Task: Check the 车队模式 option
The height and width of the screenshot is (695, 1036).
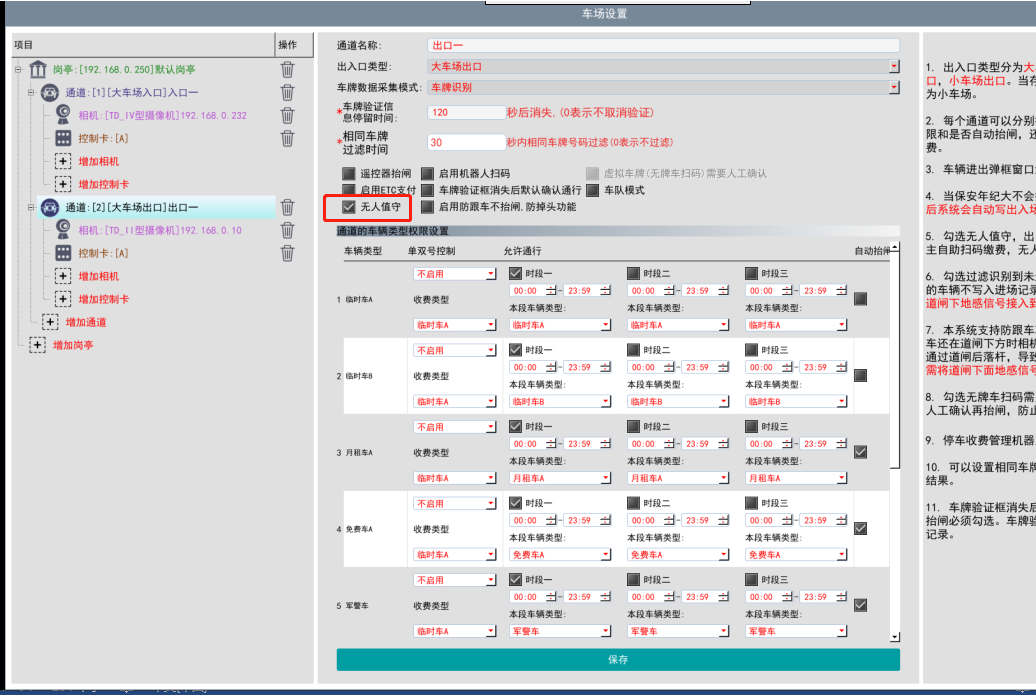Action: (593, 190)
